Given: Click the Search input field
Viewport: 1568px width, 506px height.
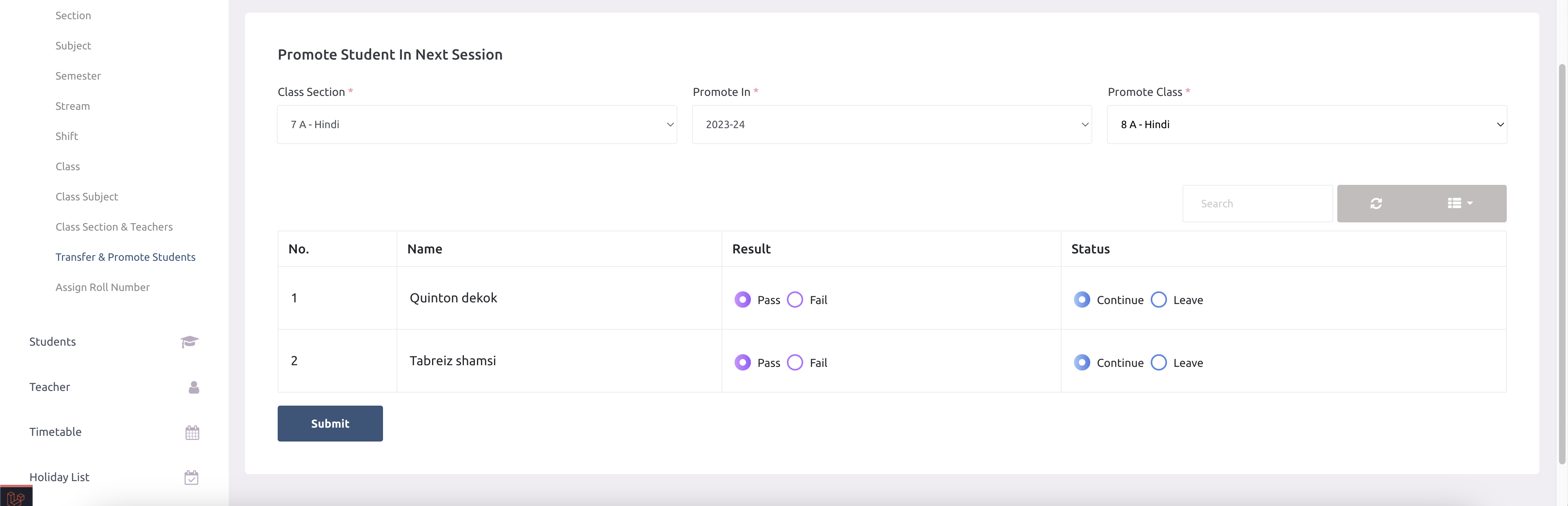Looking at the screenshot, I should [x=1258, y=203].
